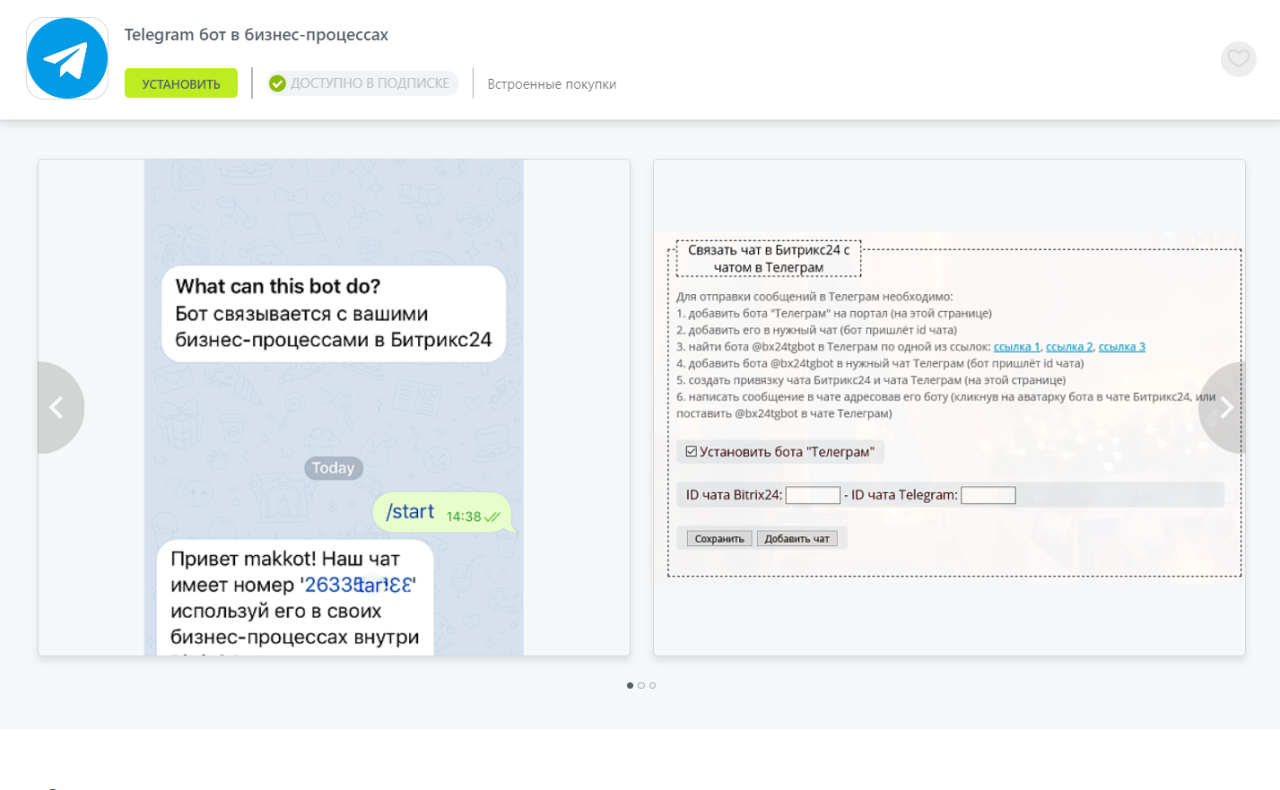The width and height of the screenshot is (1280, 790).
Task: Select the third carousel pagination dot
Action: pyautogui.click(x=653, y=686)
